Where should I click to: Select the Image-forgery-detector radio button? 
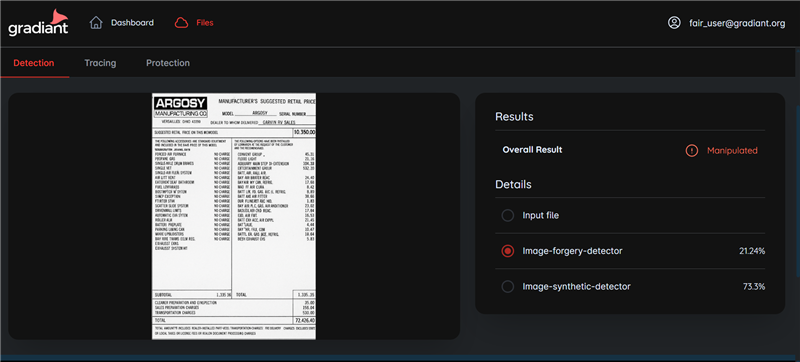tap(507, 251)
